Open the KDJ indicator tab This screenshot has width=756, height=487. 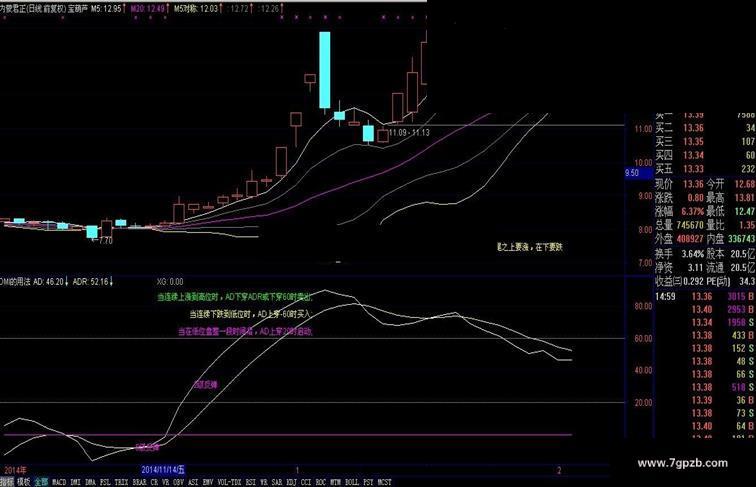[x=291, y=482]
